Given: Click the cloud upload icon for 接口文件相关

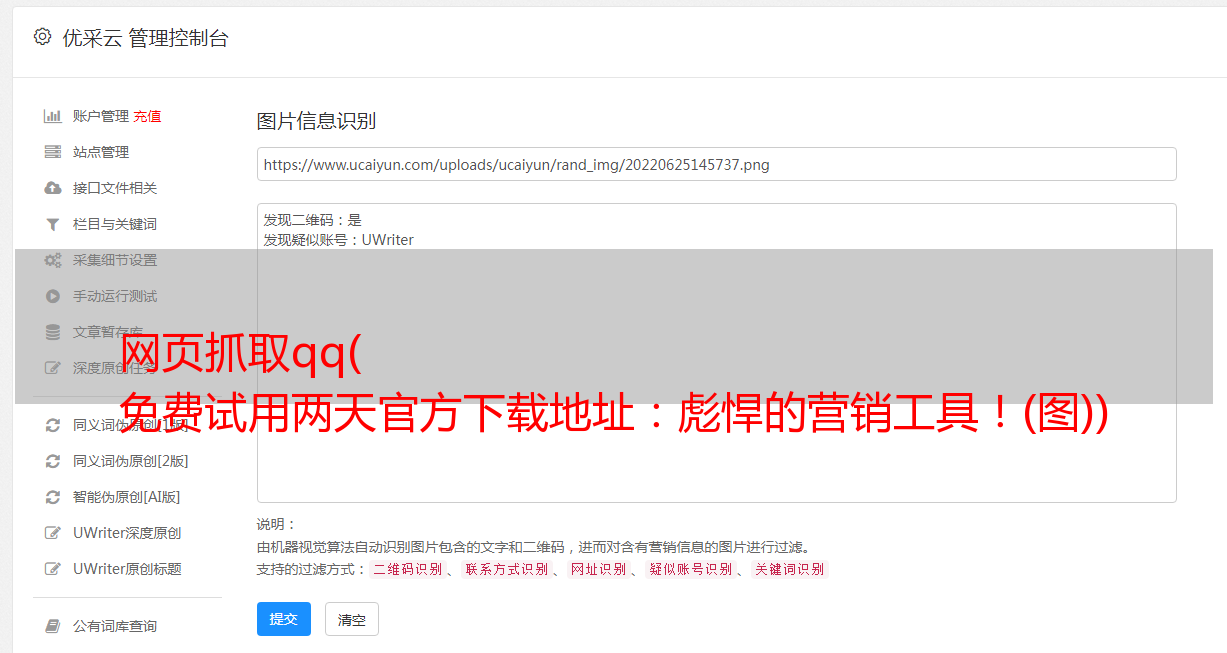Looking at the screenshot, I should pyautogui.click(x=53, y=188).
